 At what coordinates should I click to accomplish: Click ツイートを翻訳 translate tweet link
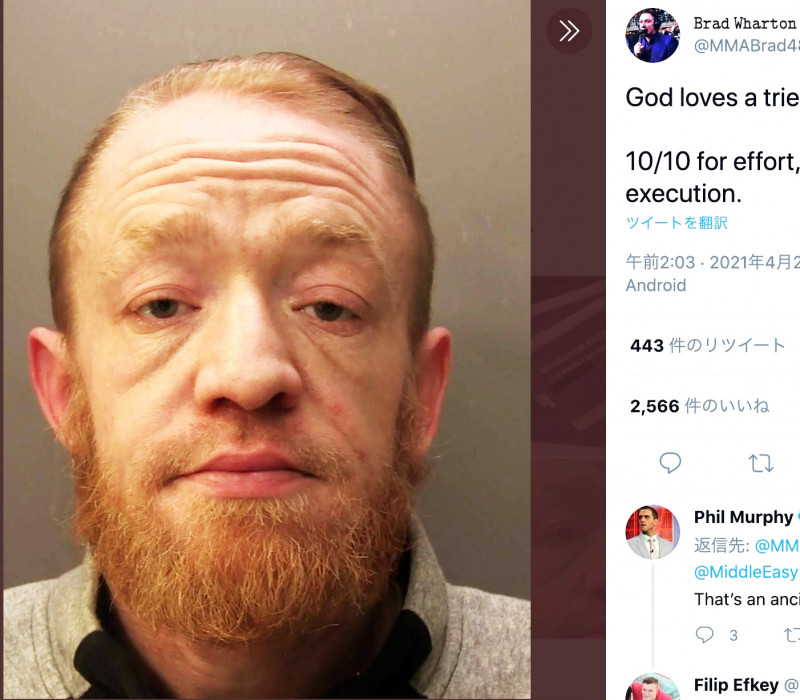click(677, 223)
